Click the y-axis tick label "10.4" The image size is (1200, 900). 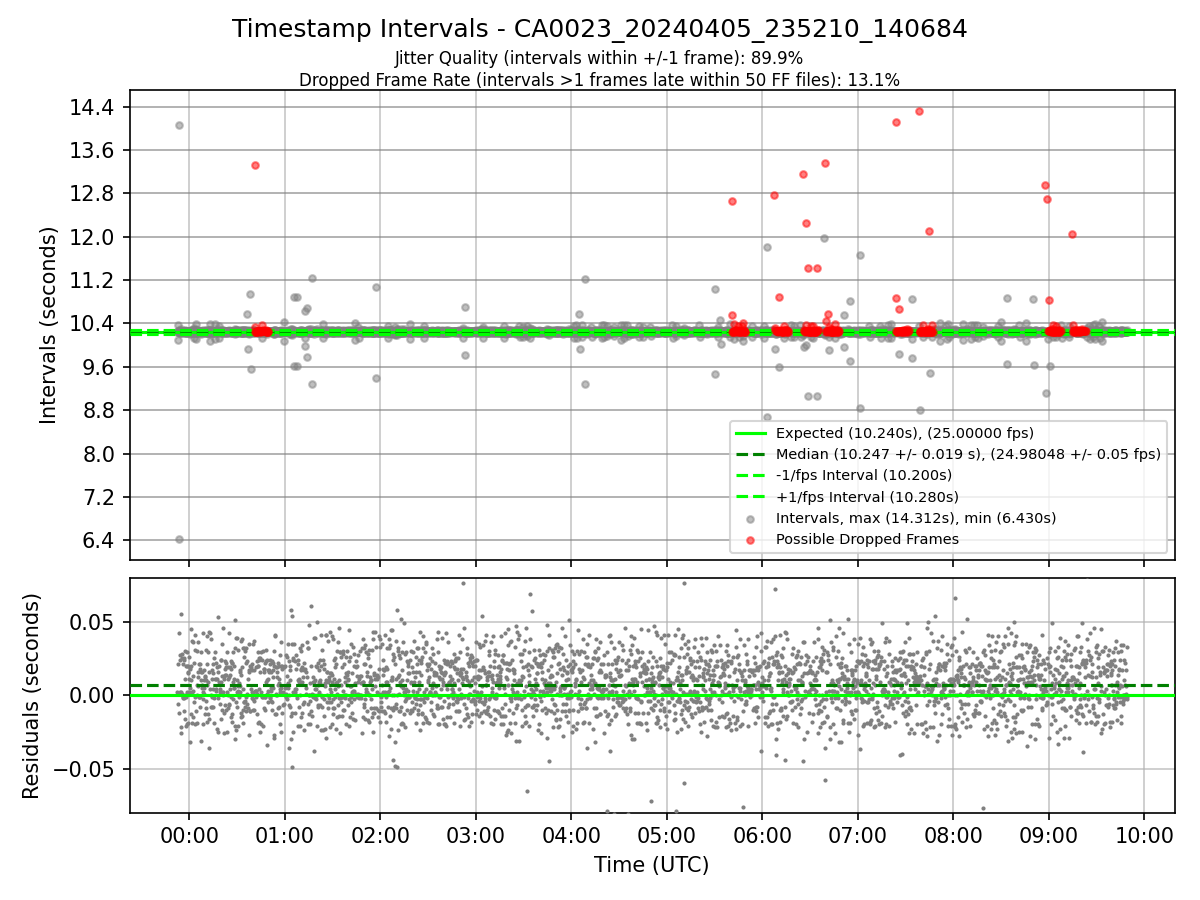pos(91,324)
